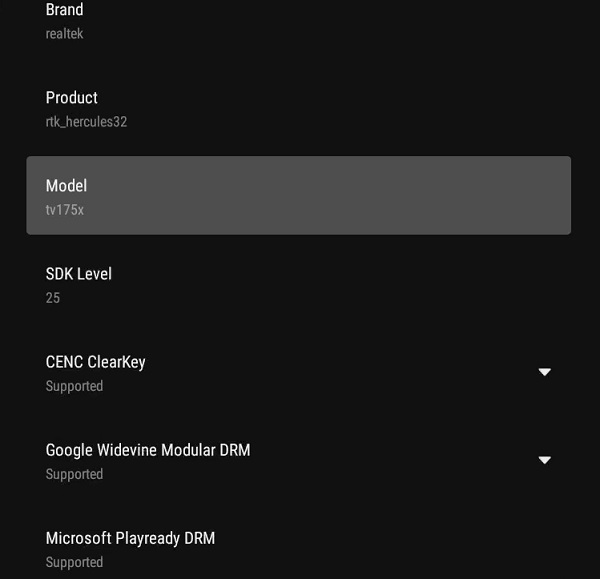Select the SDK Level heading
The image size is (600, 579).
coord(78,274)
